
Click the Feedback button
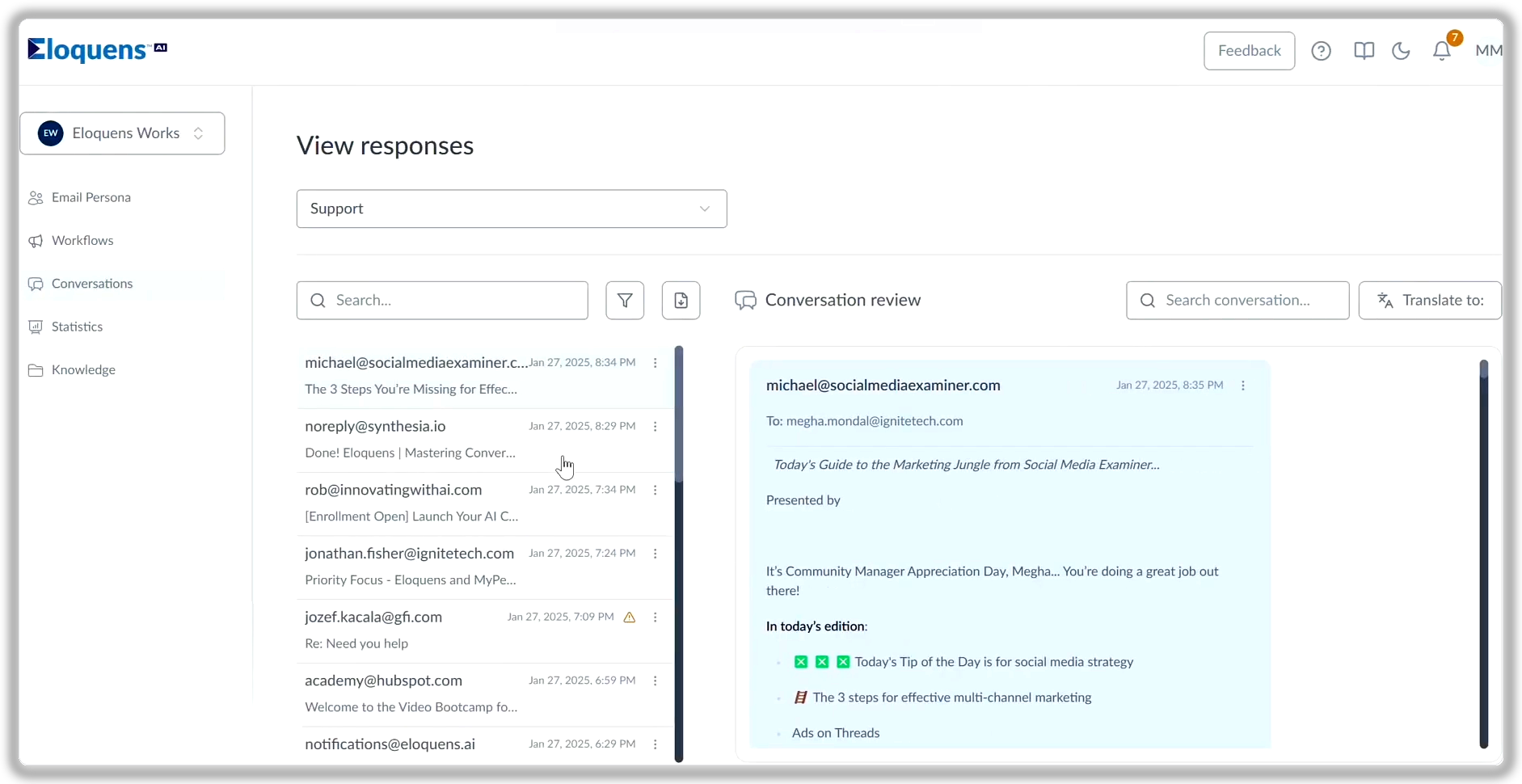(x=1249, y=51)
